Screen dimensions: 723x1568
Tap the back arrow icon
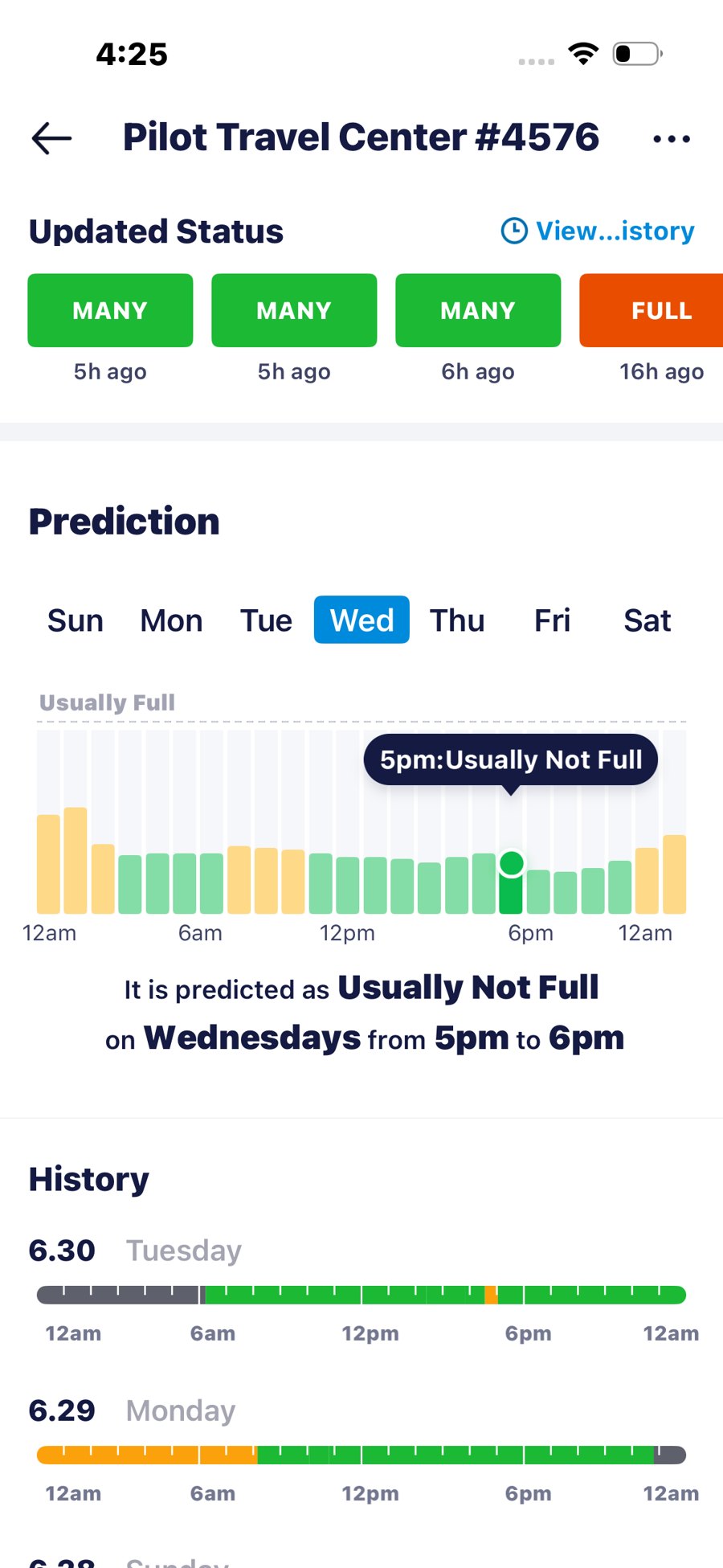52,138
